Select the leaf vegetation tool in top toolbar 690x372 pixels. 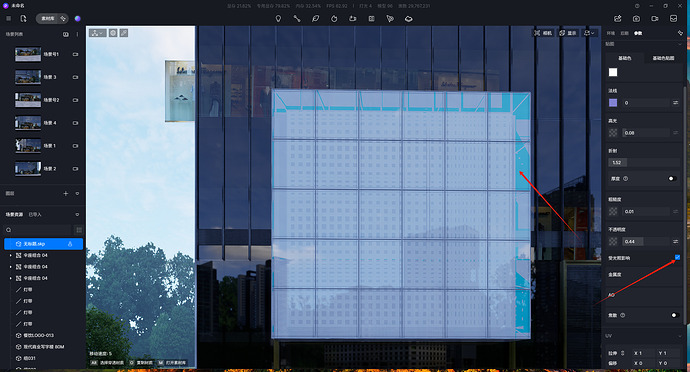(x=316, y=18)
